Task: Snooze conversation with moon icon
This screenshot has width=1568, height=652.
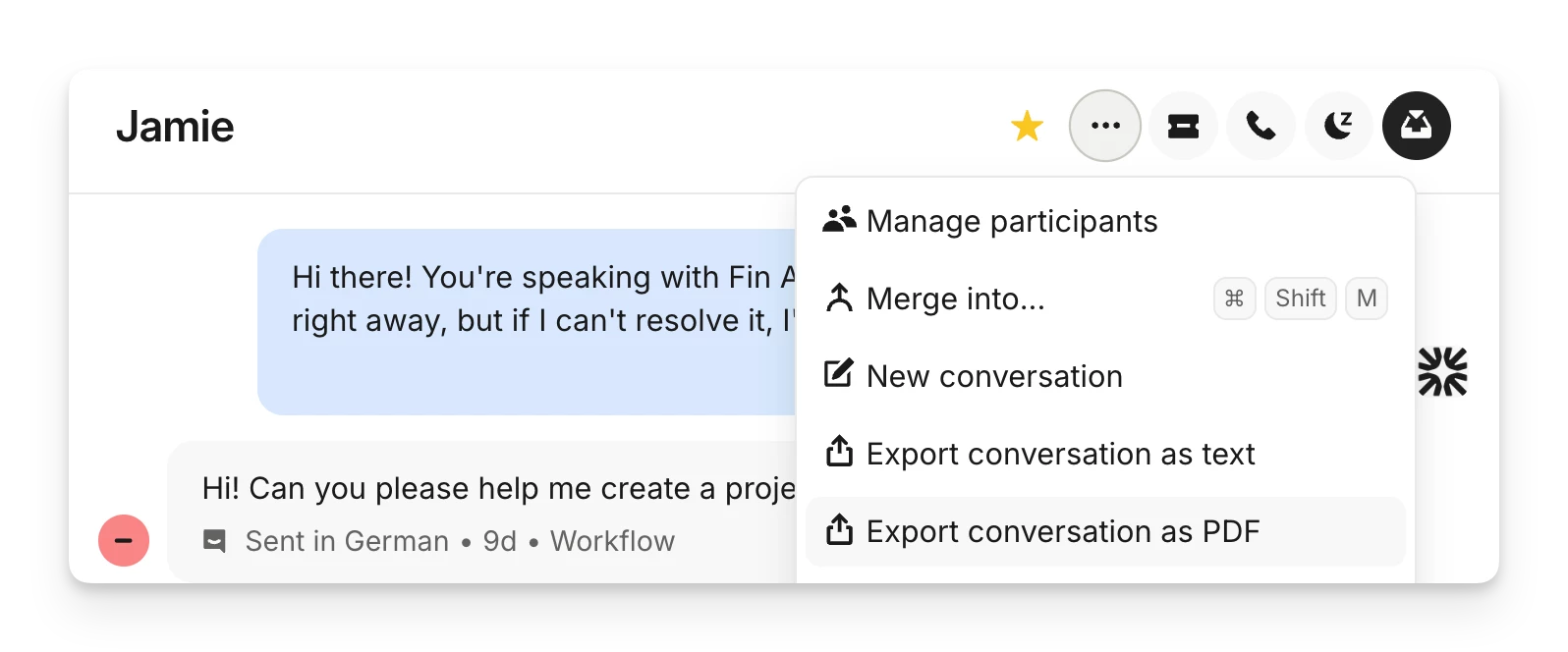Action: [1338, 126]
